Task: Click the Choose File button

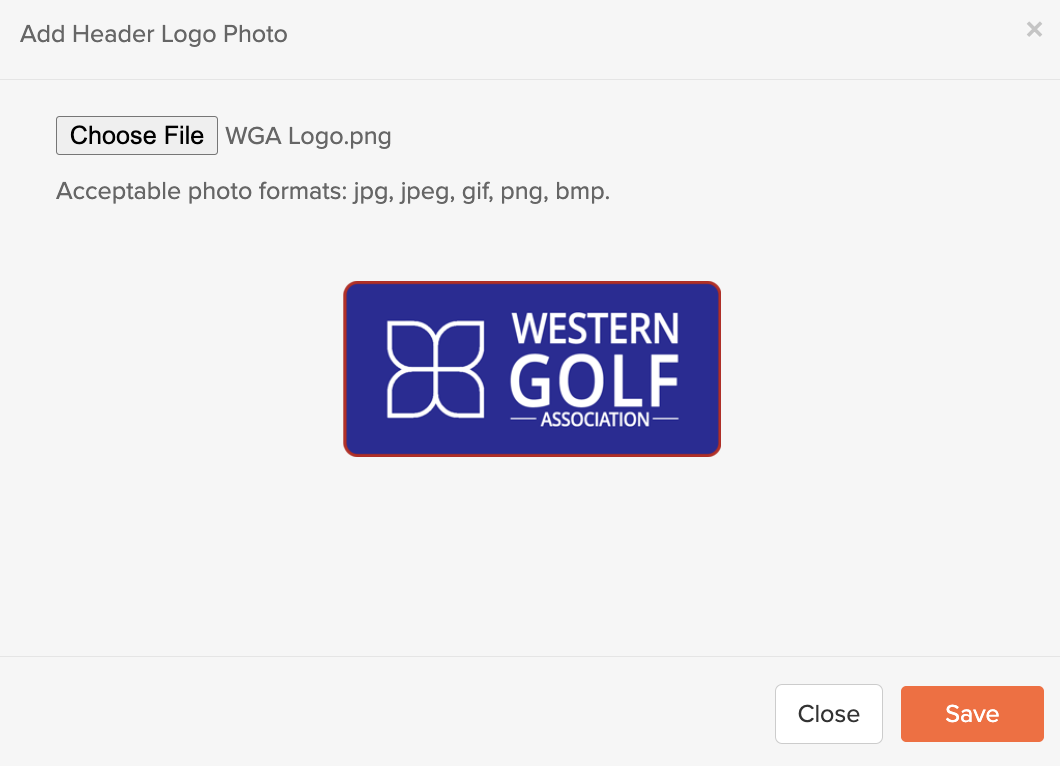Action: (137, 135)
